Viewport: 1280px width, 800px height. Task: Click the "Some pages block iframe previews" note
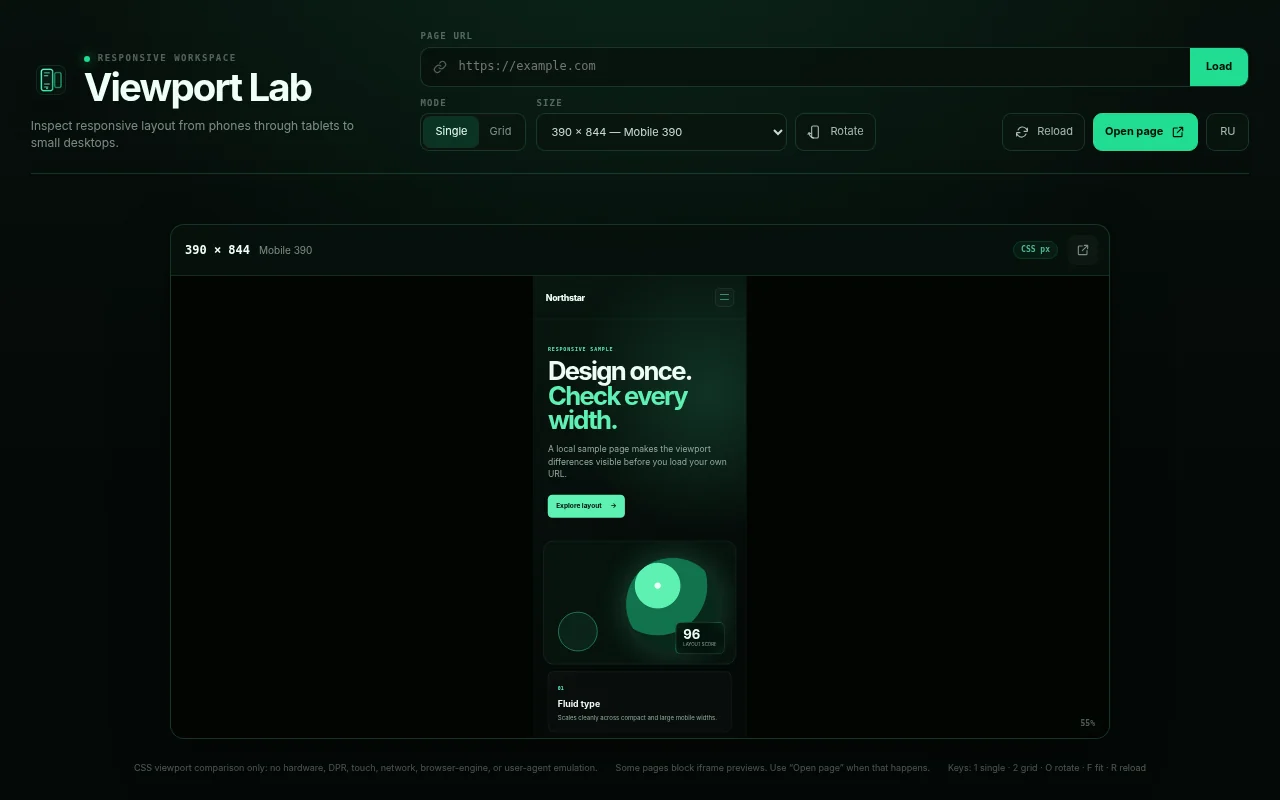point(772,768)
